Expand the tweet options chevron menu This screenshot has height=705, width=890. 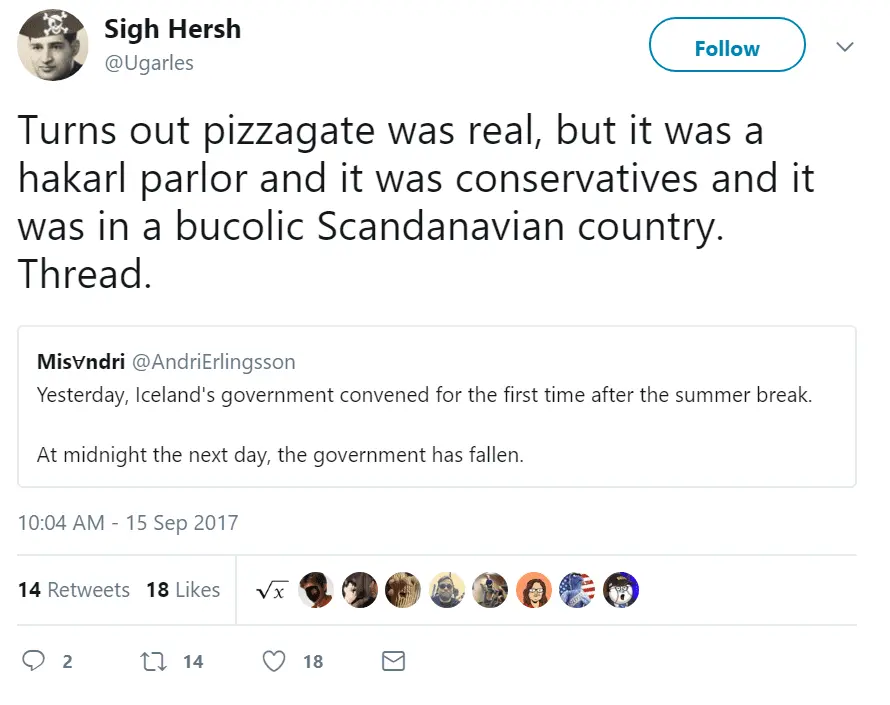[x=845, y=47]
